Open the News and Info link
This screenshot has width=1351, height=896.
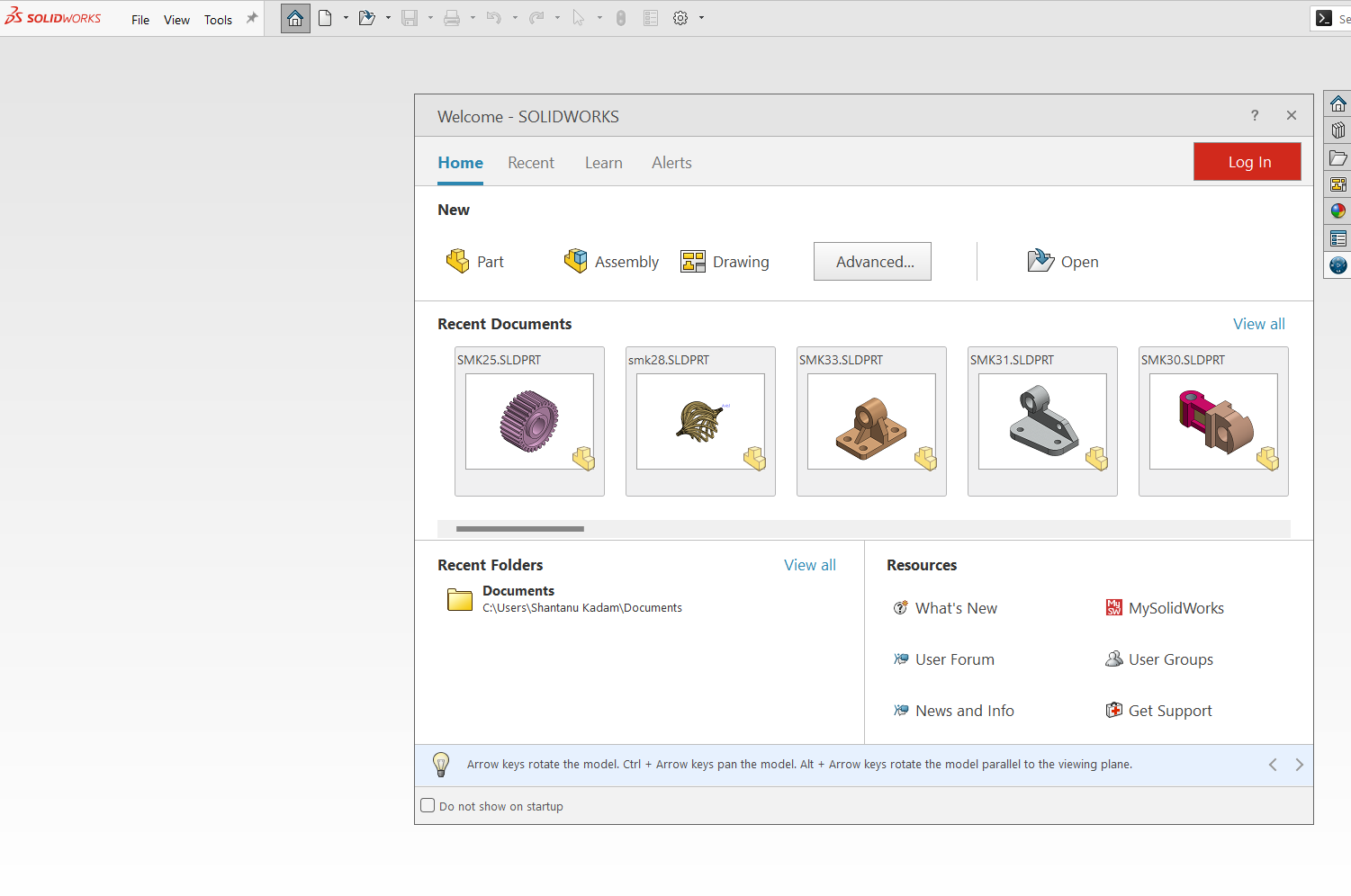(x=953, y=711)
